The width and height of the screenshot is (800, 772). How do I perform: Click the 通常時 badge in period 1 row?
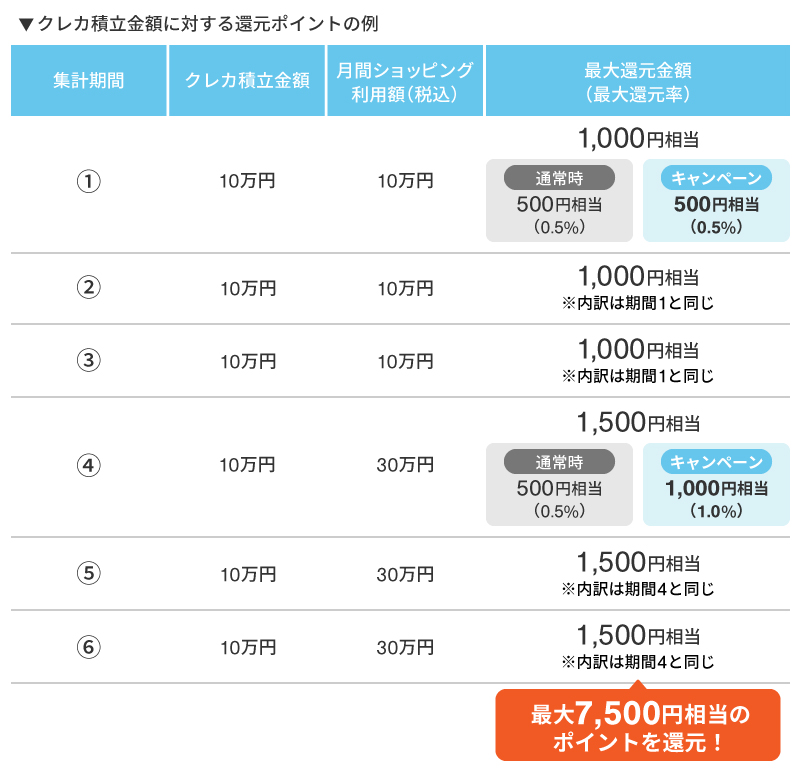click(559, 178)
